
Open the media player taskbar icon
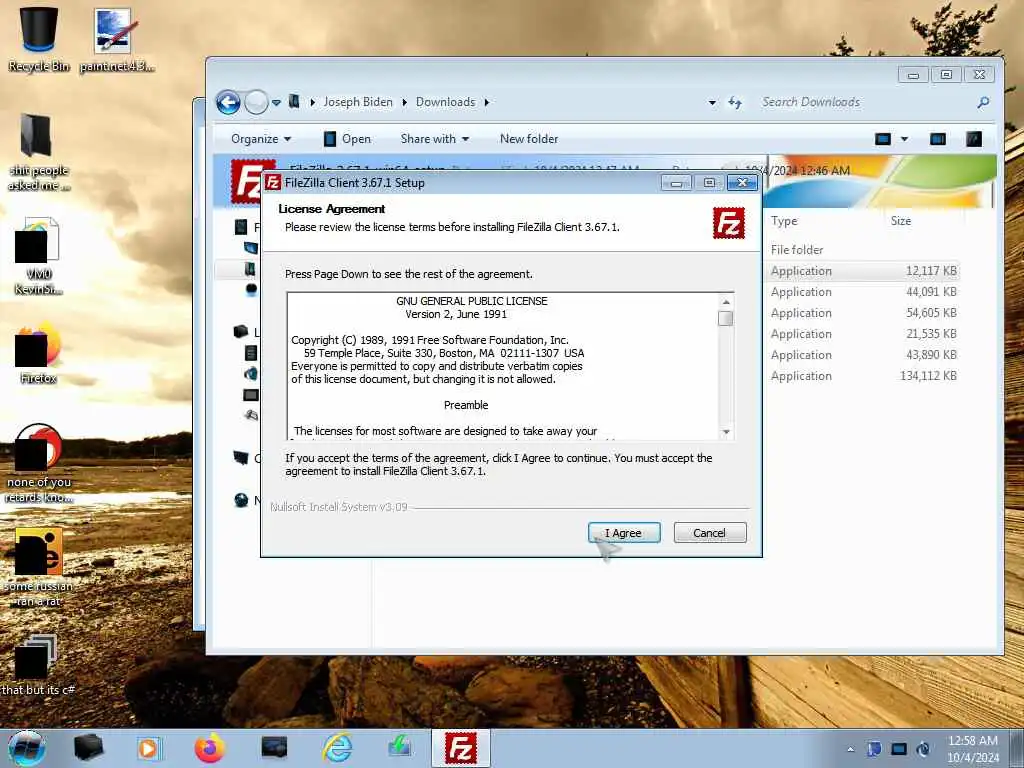[x=148, y=748]
